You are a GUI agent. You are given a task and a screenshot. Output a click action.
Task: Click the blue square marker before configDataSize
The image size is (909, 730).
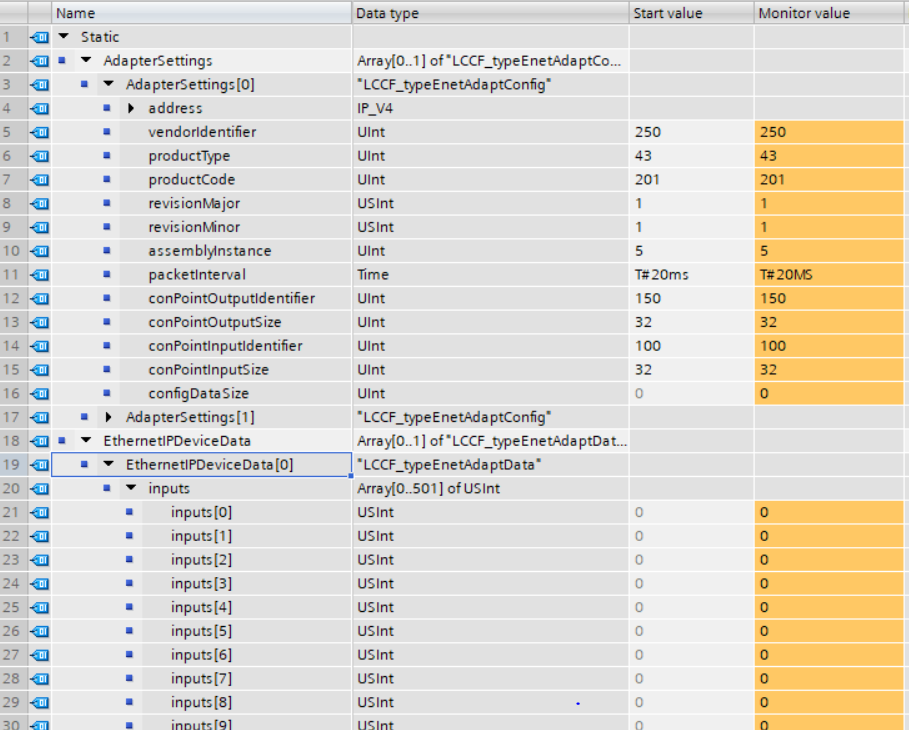(x=107, y=394)
